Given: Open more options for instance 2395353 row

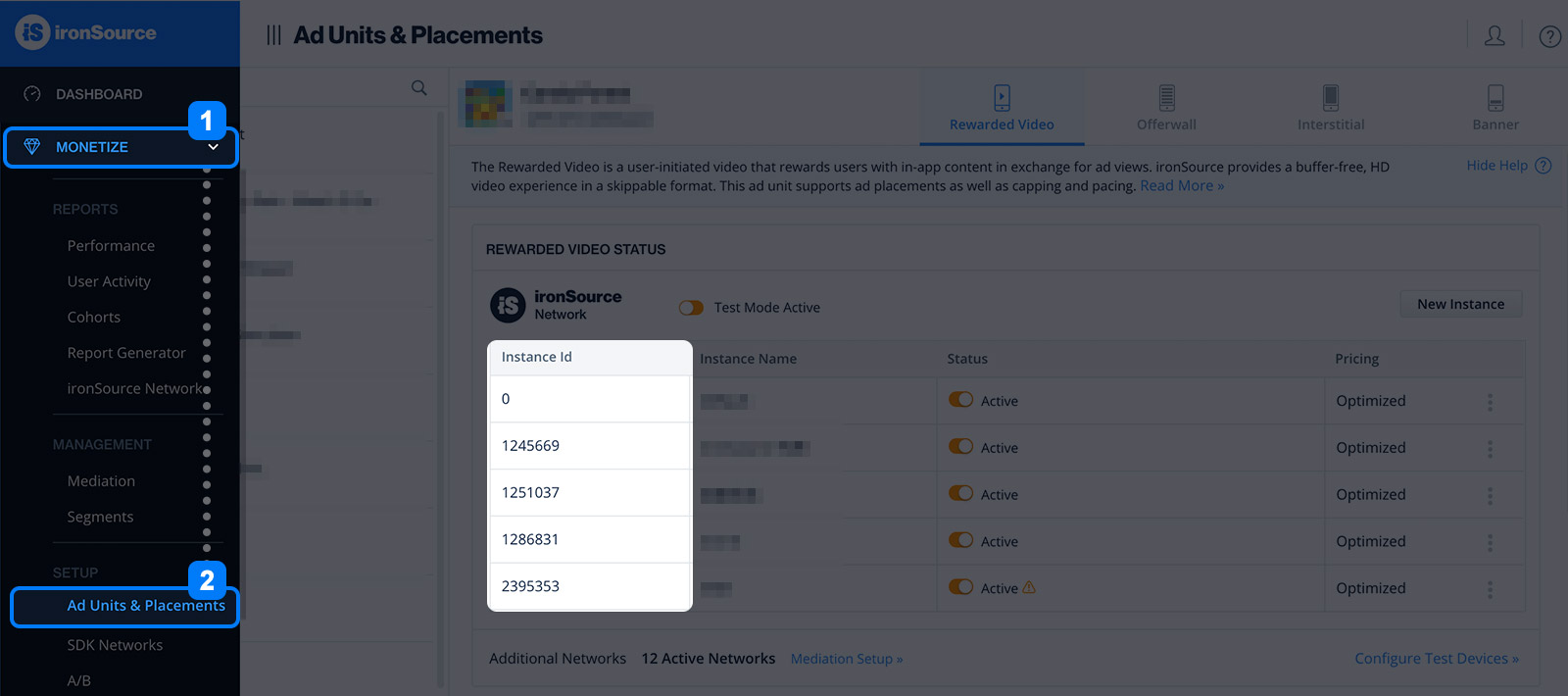Looking at the screenshot, I should point(1490,589).
